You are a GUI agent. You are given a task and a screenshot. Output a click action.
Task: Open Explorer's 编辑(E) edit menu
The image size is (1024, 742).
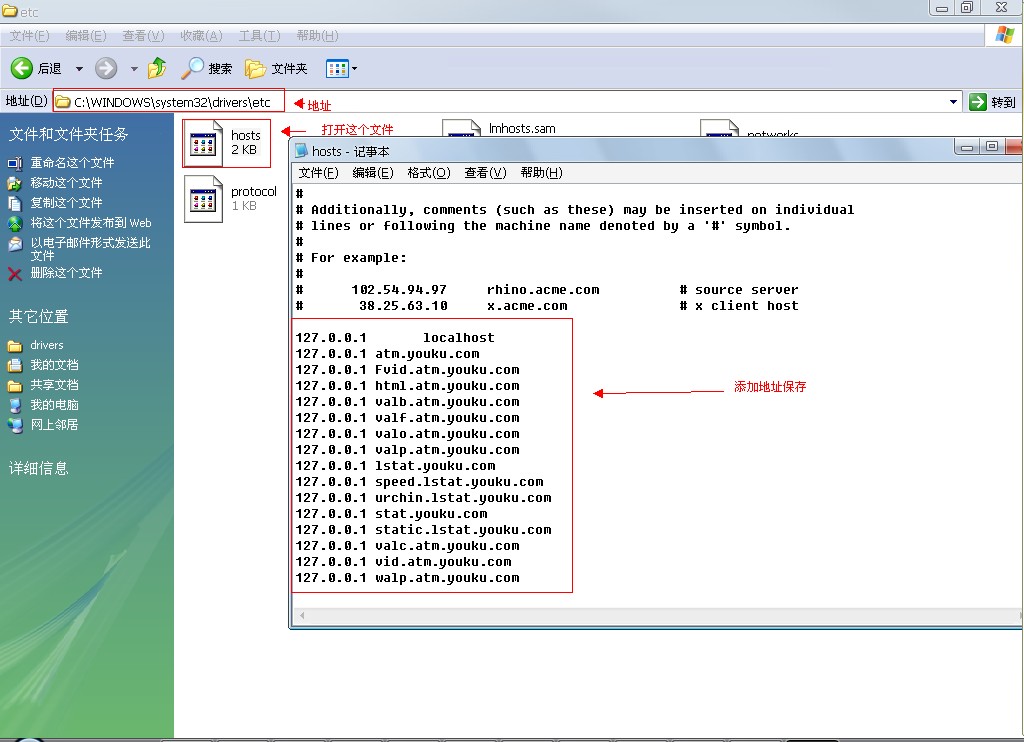86,35
